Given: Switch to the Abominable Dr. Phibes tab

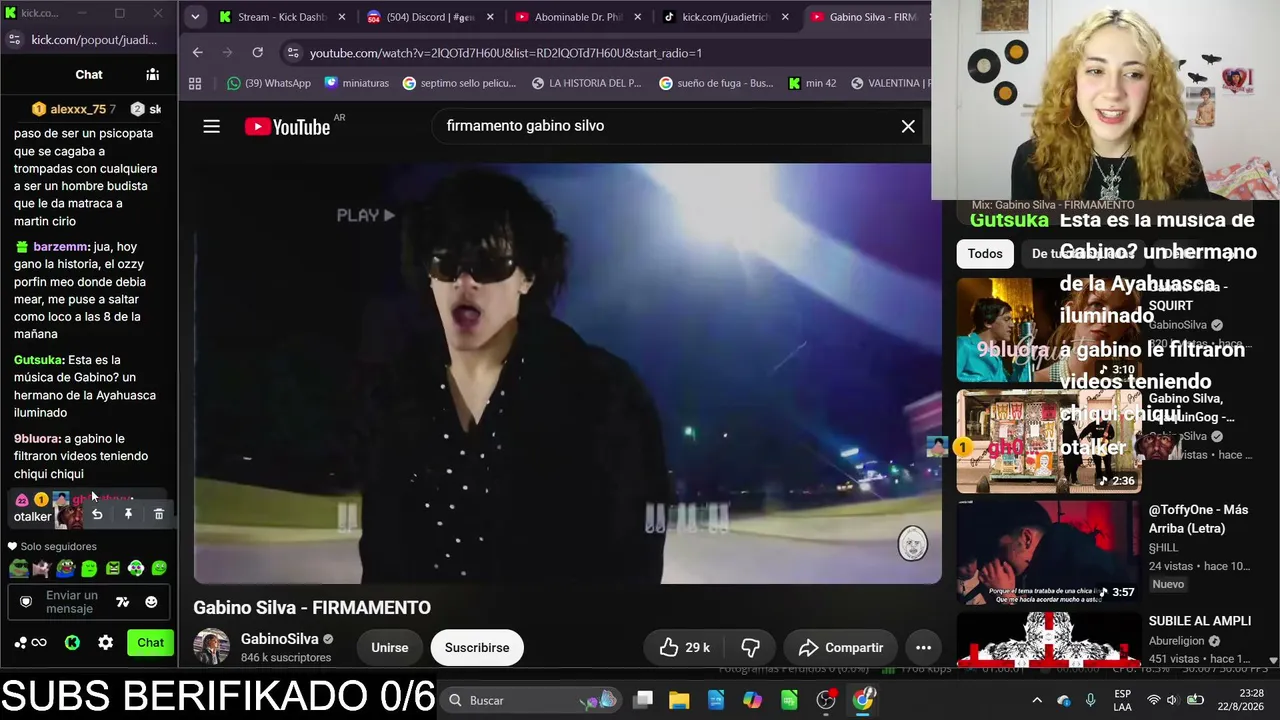Looking at the screenshot, I should pyautogui.click(x=570, y=17).
